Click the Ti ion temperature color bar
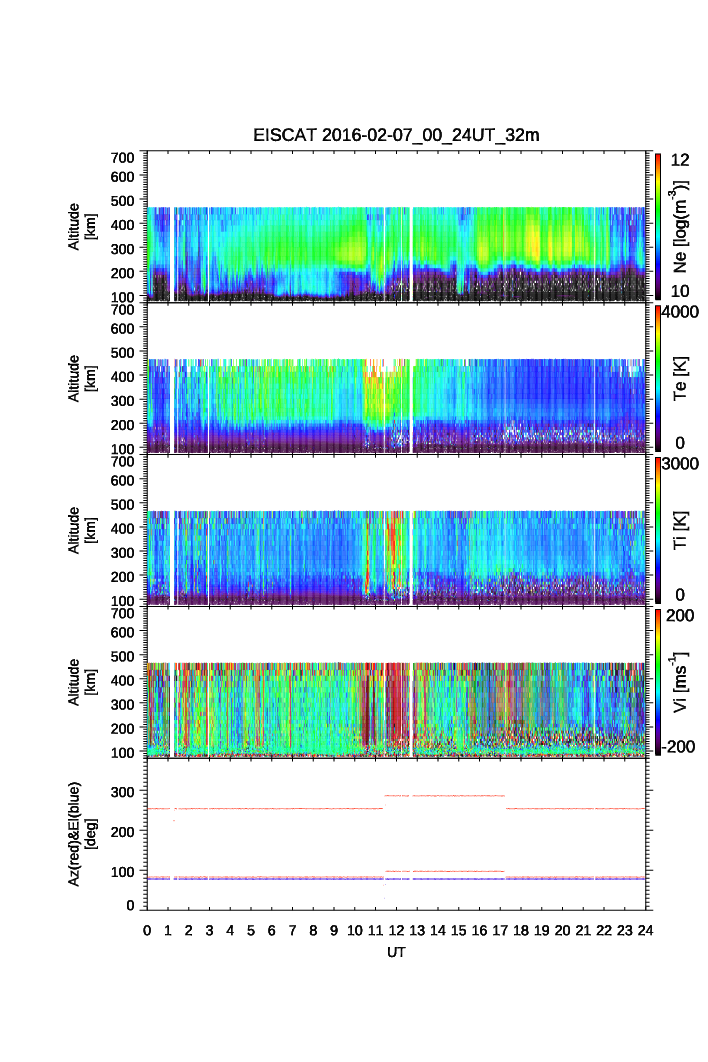This screenshot has width=708, height=1062. click(x=658, y=530)
